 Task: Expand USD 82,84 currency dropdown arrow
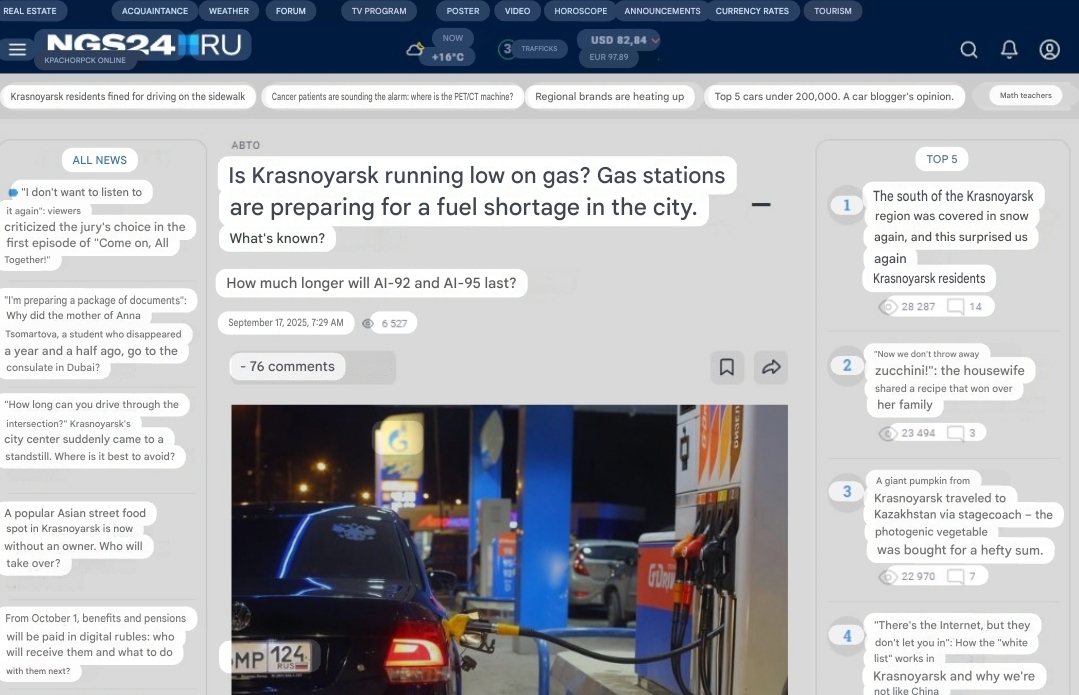pyautogui.click(x=655, y=40)
